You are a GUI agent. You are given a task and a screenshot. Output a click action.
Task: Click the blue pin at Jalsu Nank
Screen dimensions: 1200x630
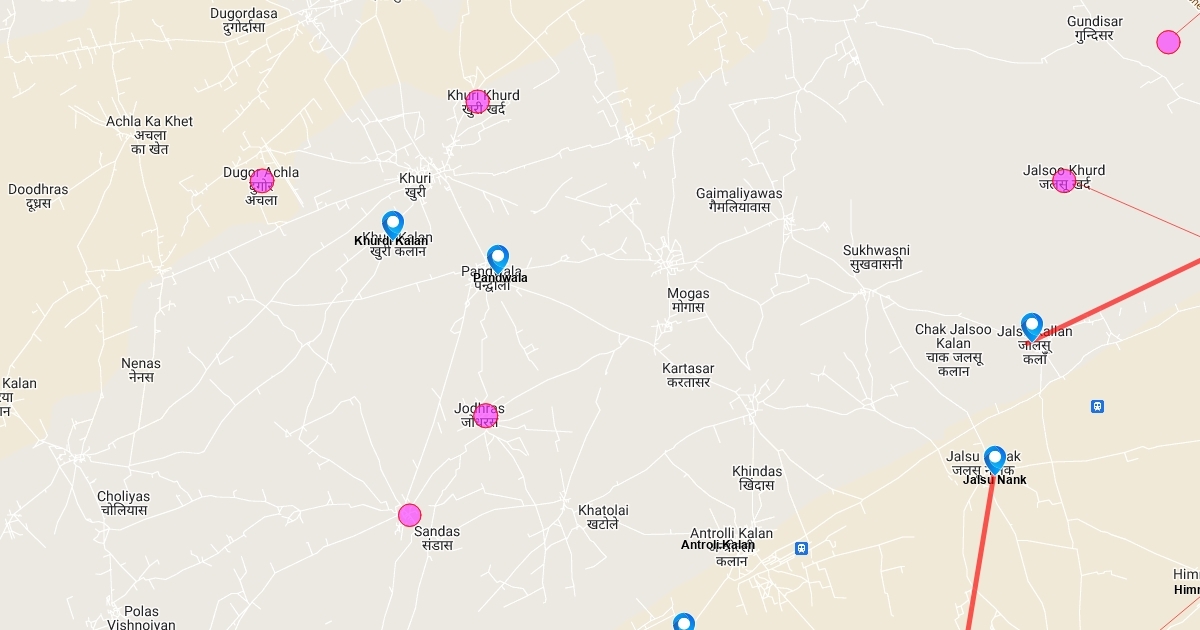[994, 460]
